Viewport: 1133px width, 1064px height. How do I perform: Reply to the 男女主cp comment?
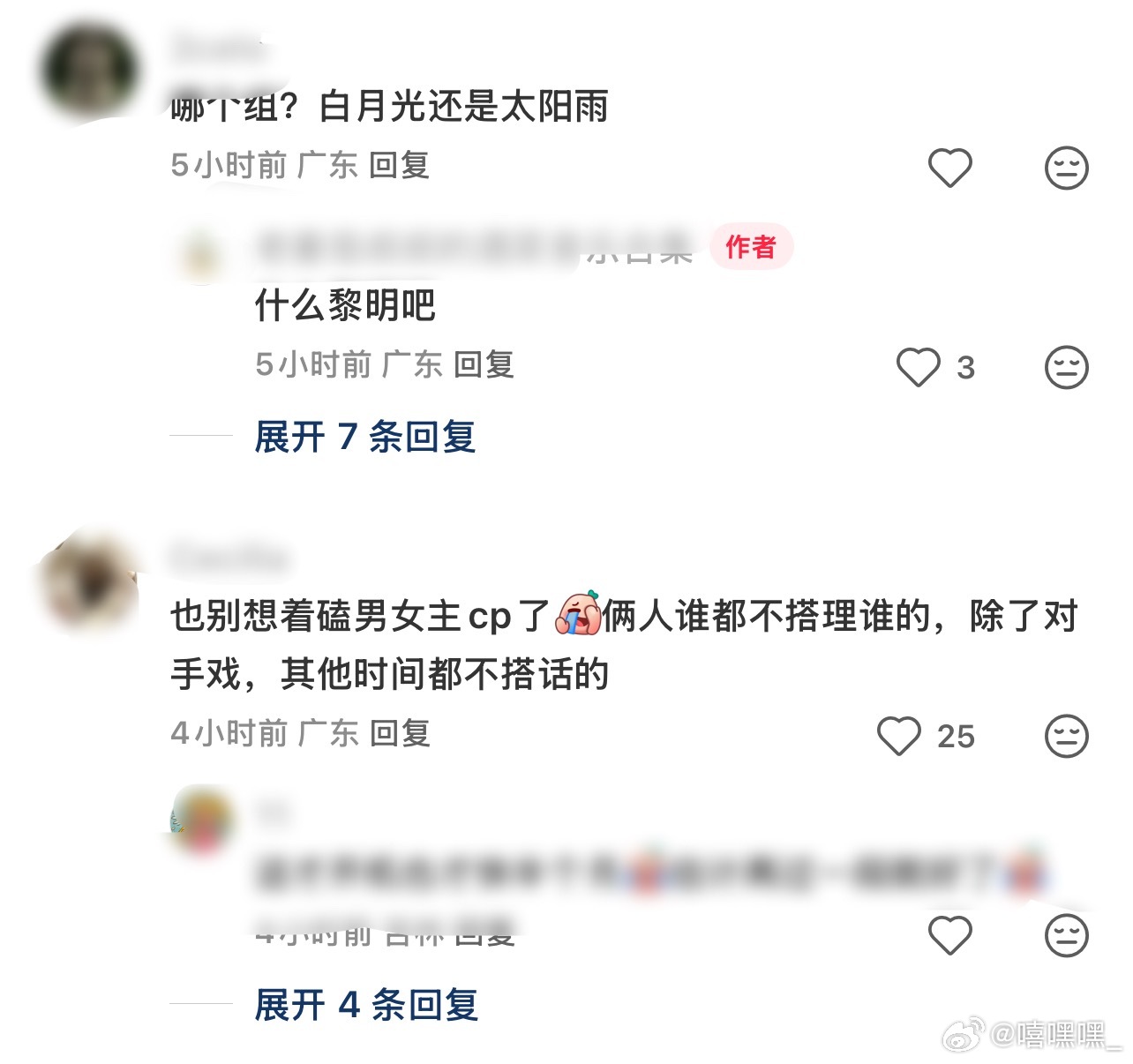[400, 733]
